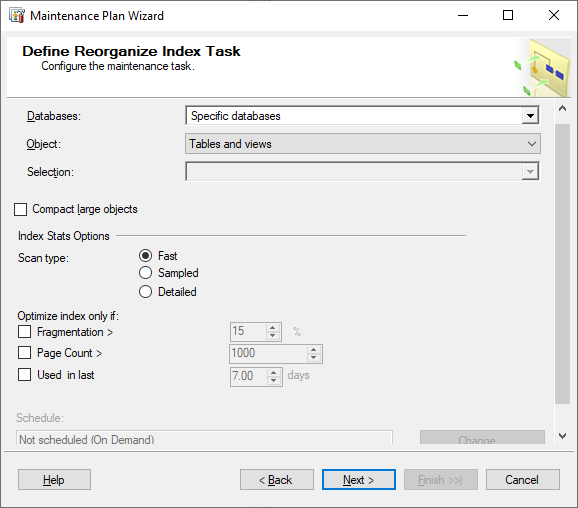This screenshot has height=508, width=578.
Task: Select the Detailed scan type
Action: [145, 292]
